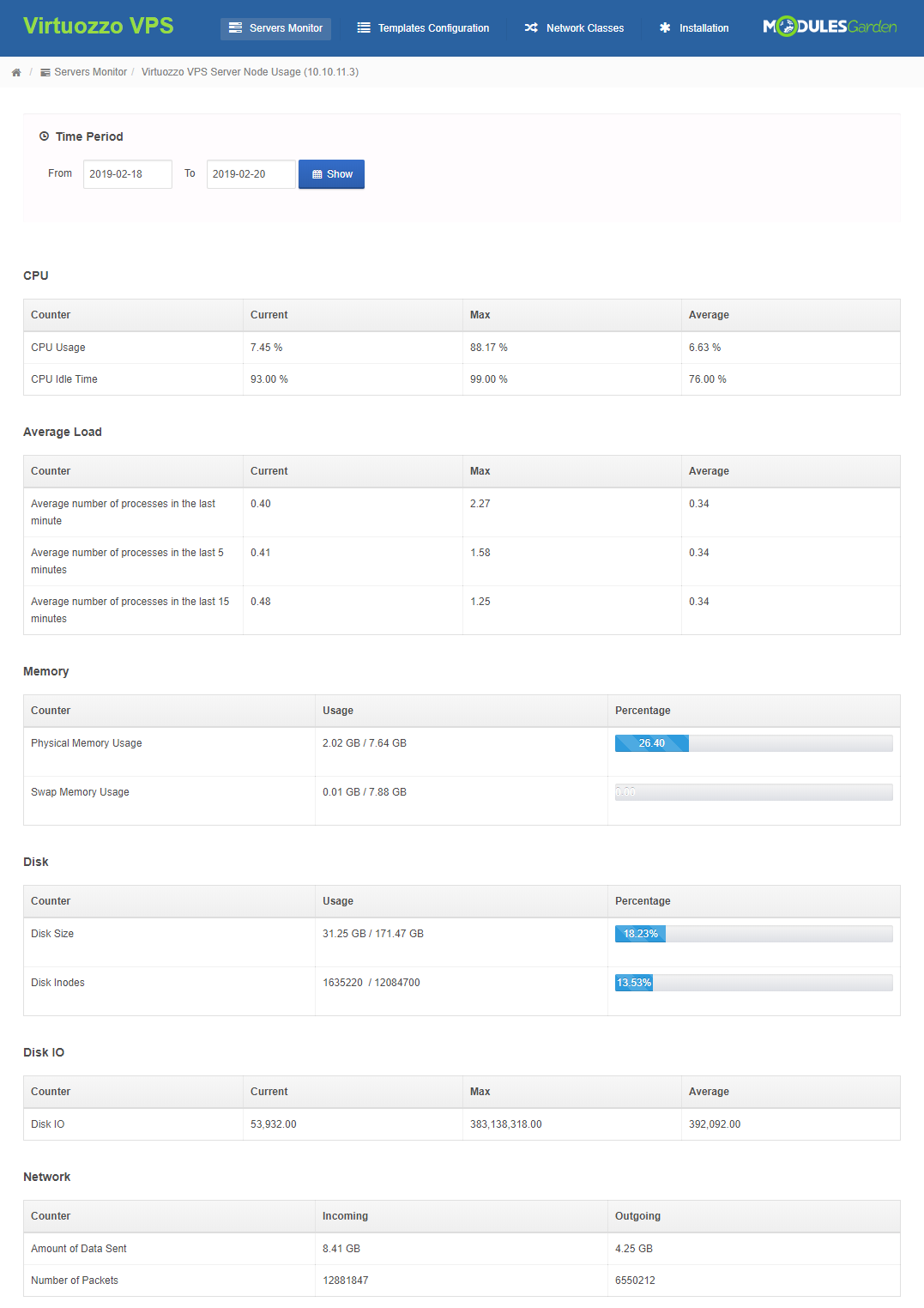Go to the Servers Monitor breadcrumb link
The height and width of the screenshot is (1308, 924).
click(83, 72)
